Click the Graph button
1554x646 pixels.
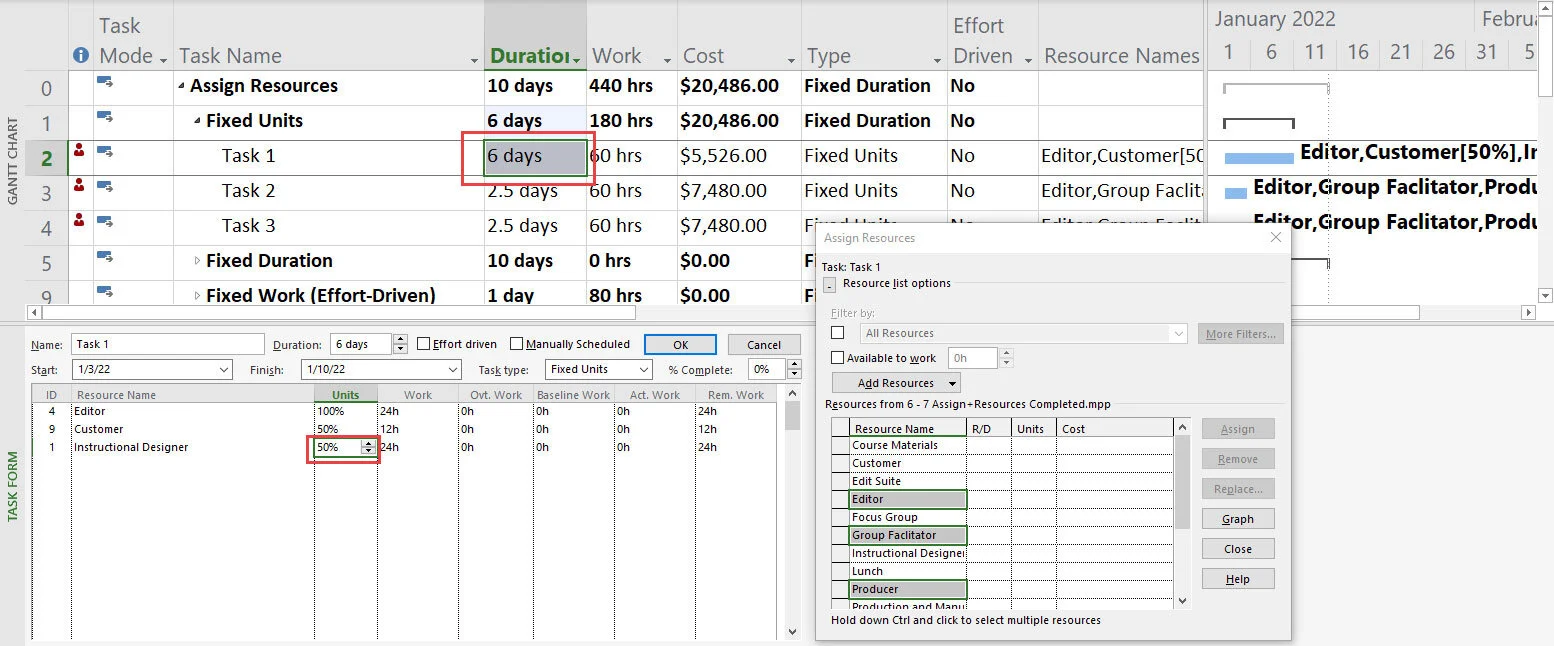coord(1237,519)
